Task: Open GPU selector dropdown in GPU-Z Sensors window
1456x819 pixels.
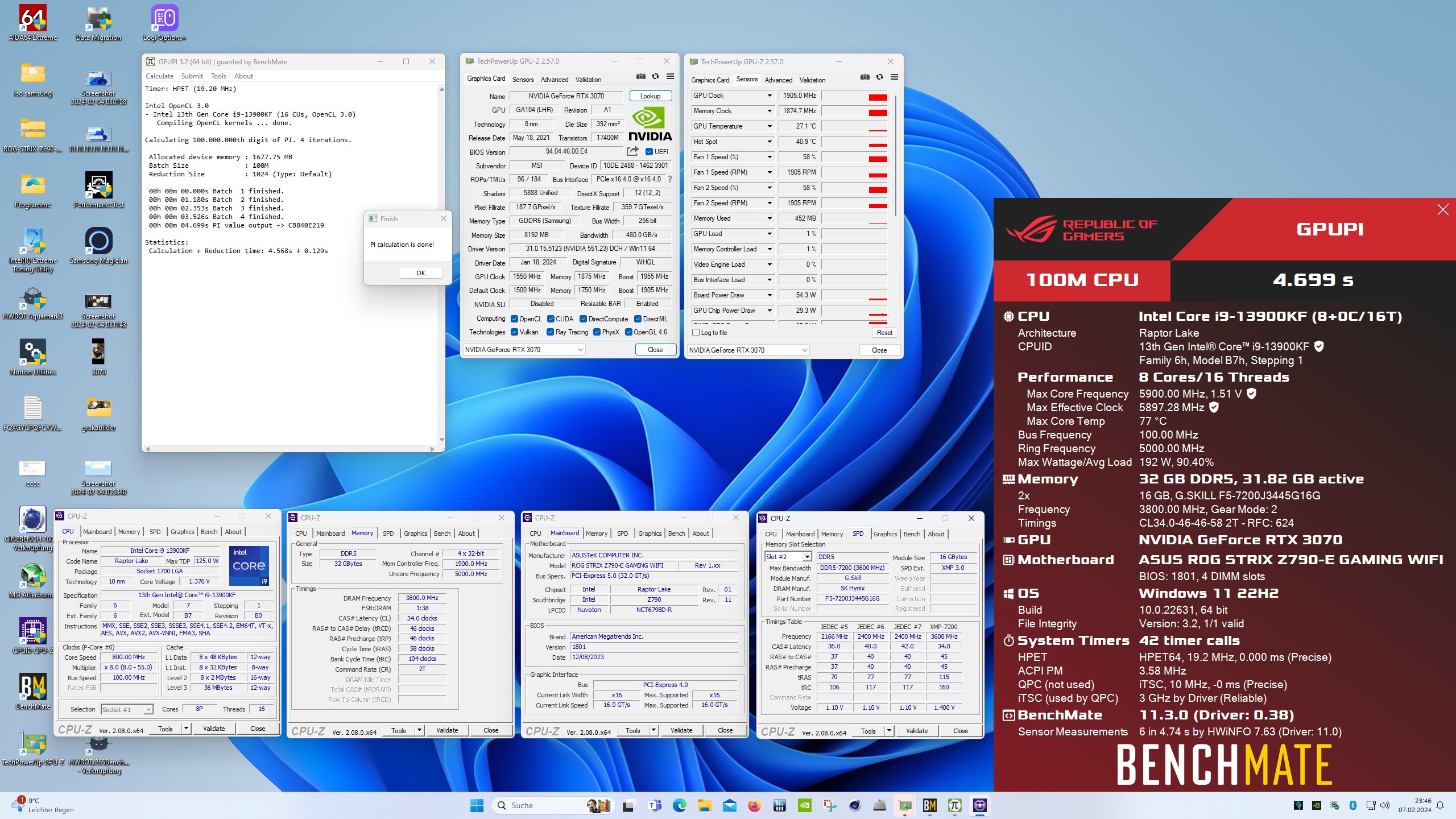Action: [748, 350]
